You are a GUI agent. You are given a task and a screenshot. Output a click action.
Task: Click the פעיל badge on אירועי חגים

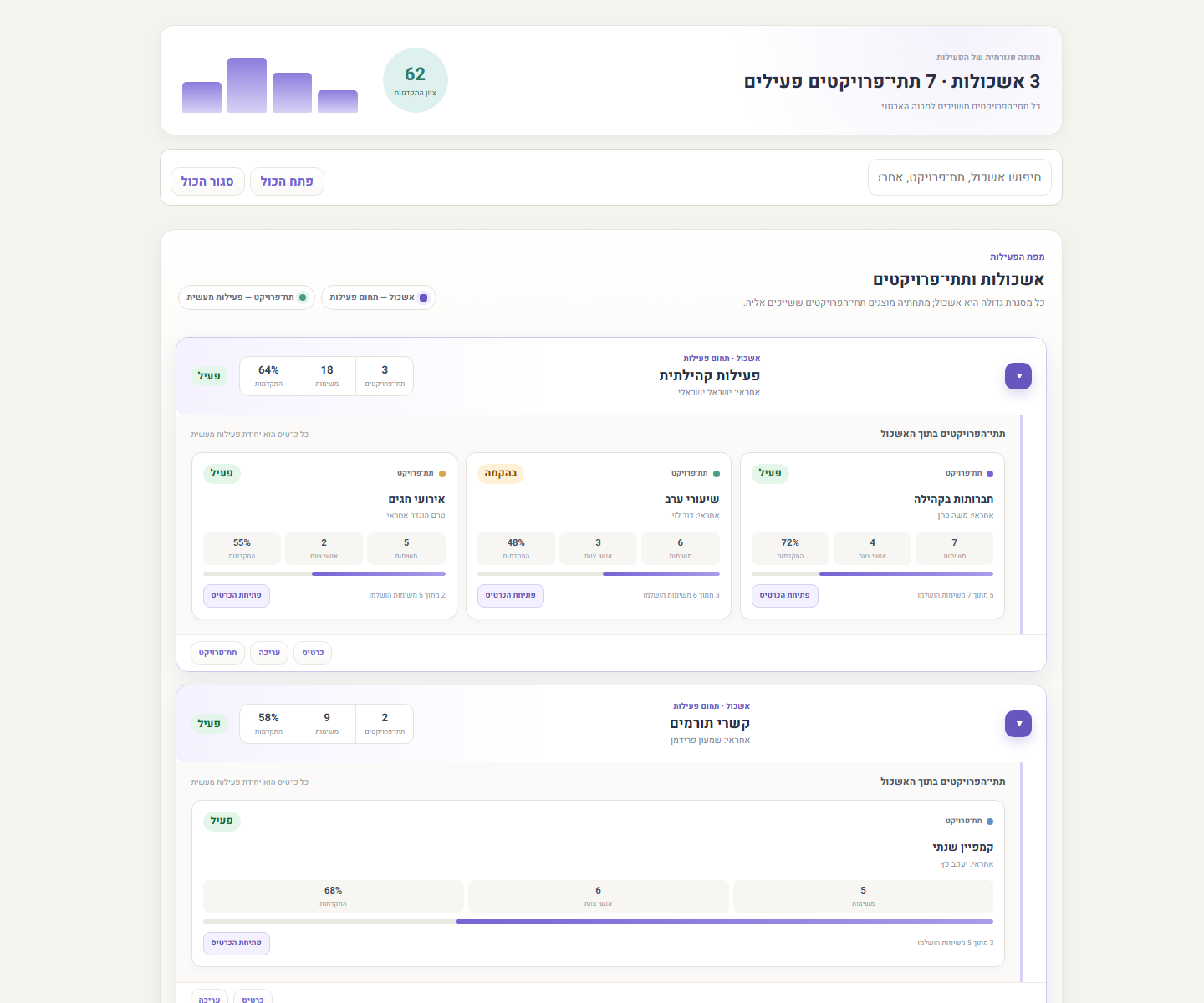click(222, 474)
